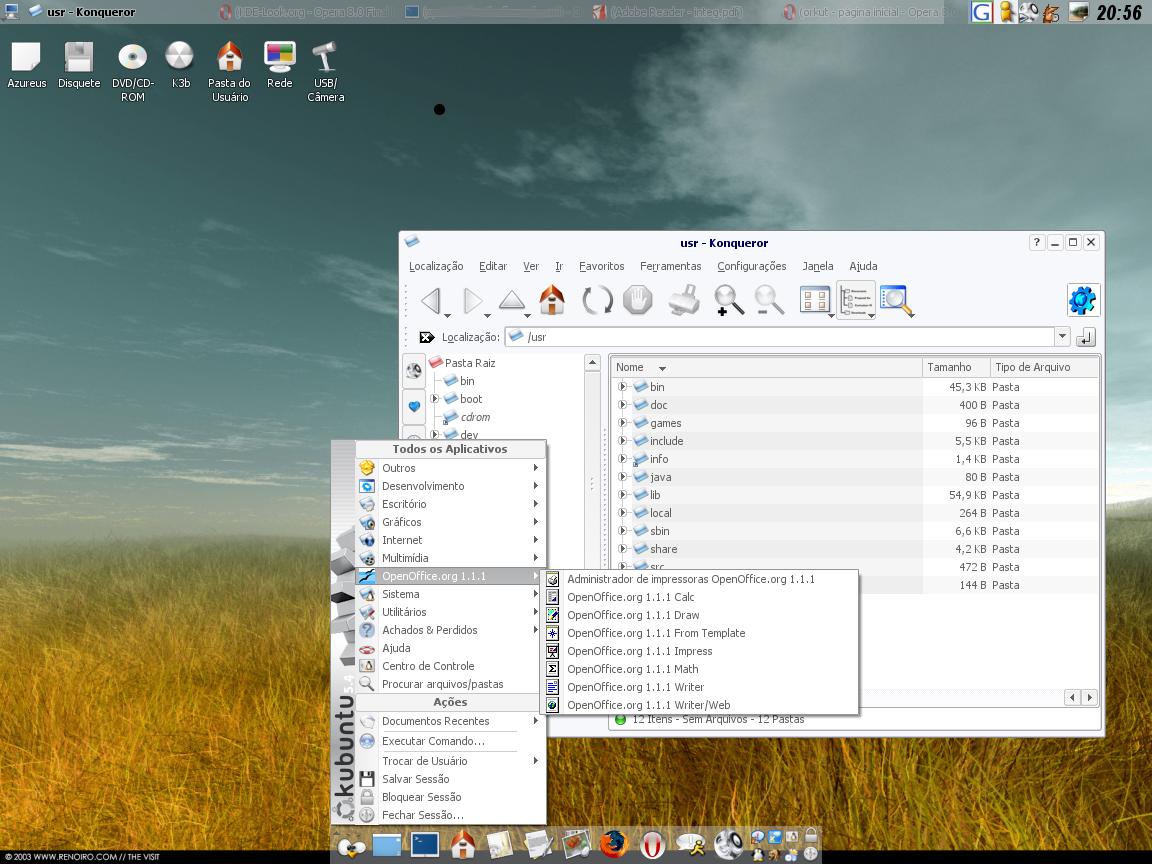Open the Localização menu
This screenshot has height=864, width=1152.
tap(436, 266)
